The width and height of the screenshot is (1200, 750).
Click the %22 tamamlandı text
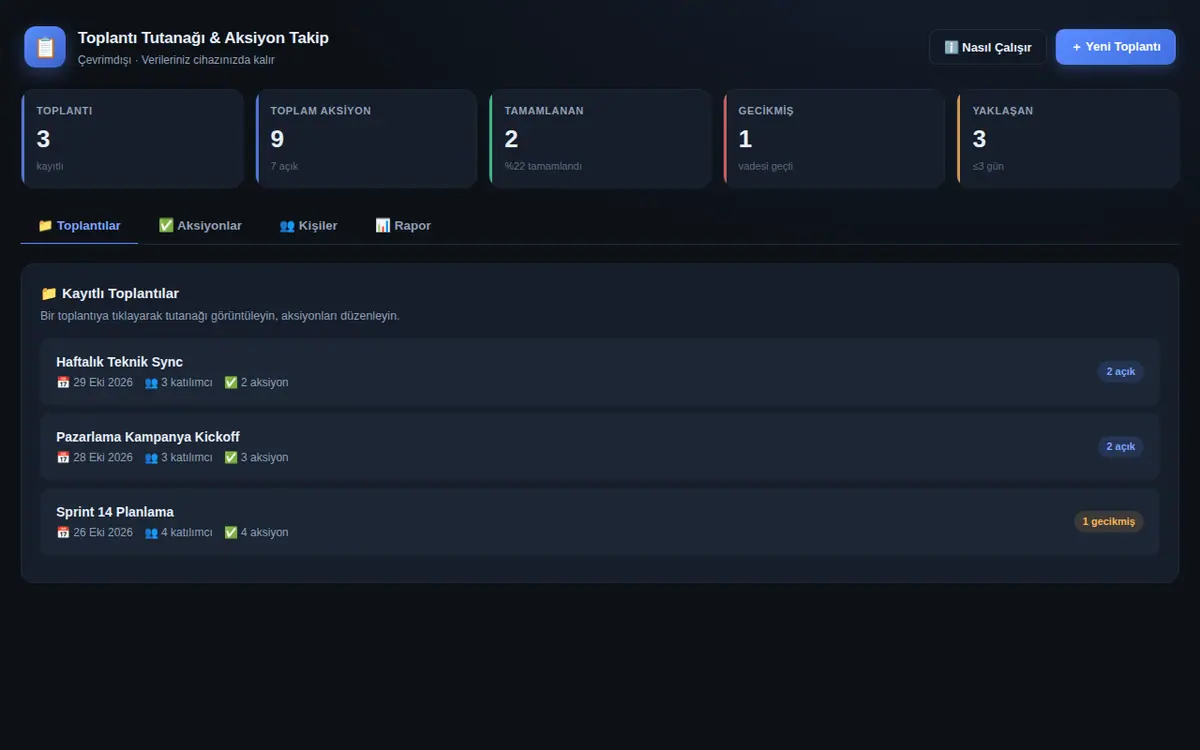(543, 167)
